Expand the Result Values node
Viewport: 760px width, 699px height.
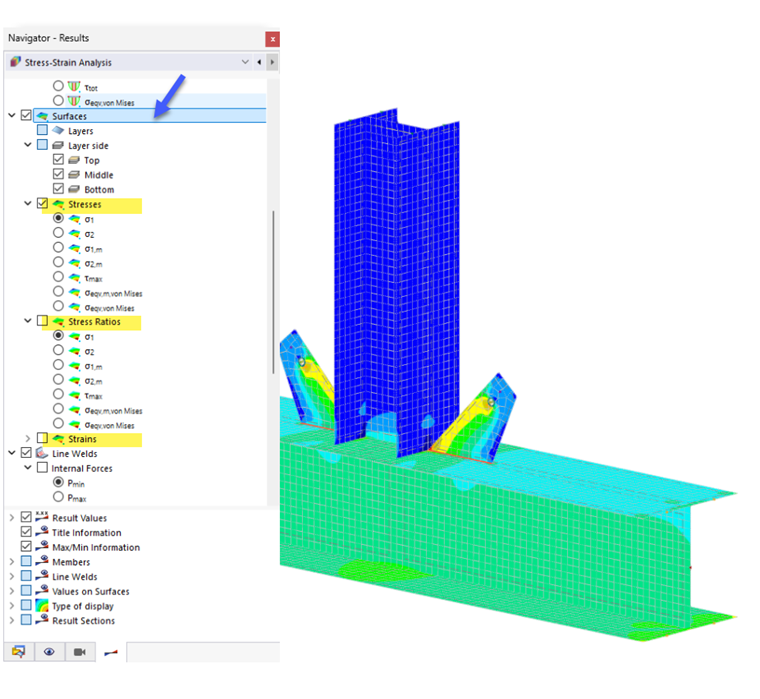pos(12,517)
